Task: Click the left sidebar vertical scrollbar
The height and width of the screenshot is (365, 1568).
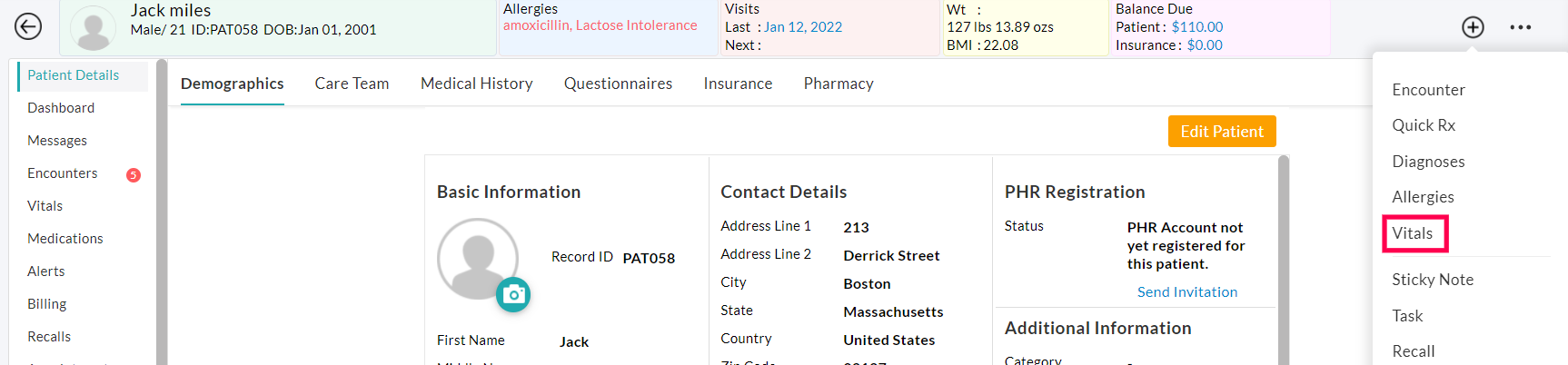Action: point(162,209)
